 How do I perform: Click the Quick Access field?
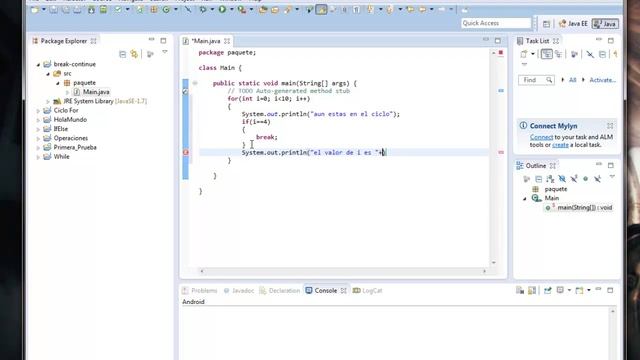tap(496, 23)
